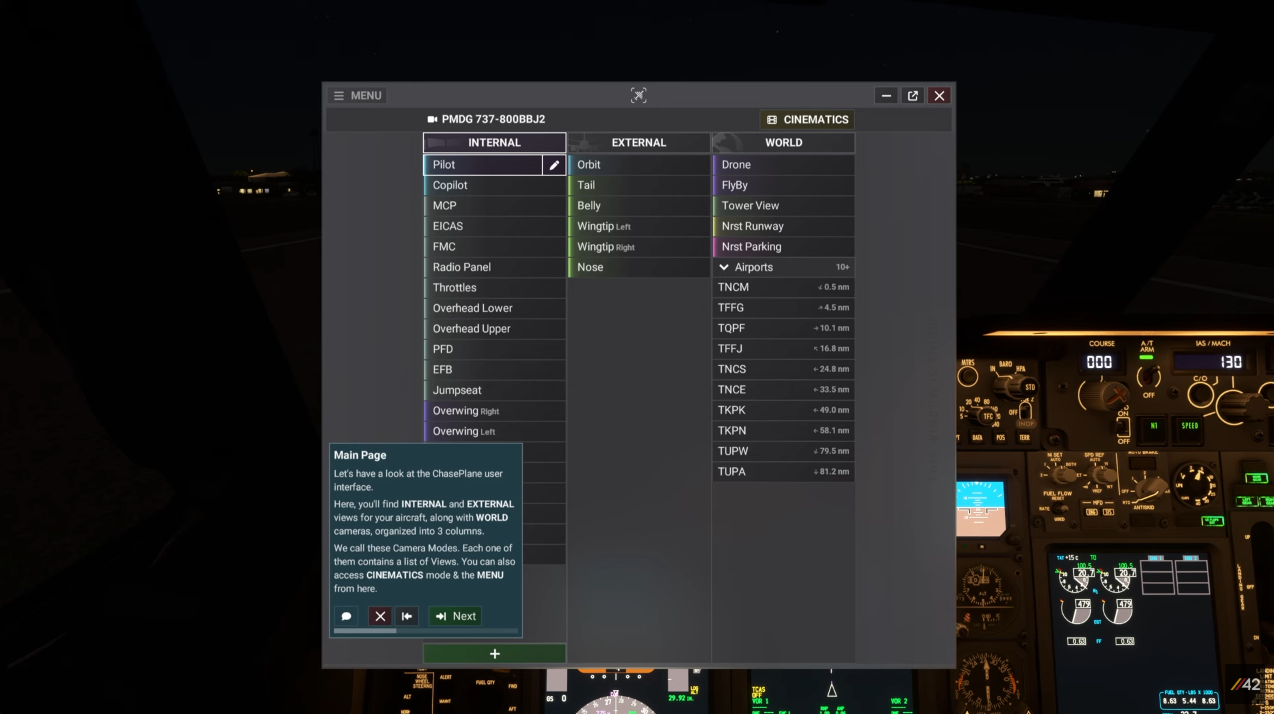Select the Drone world camera
Viewport: 1274px width, 714px height.
tap(784, 165)
